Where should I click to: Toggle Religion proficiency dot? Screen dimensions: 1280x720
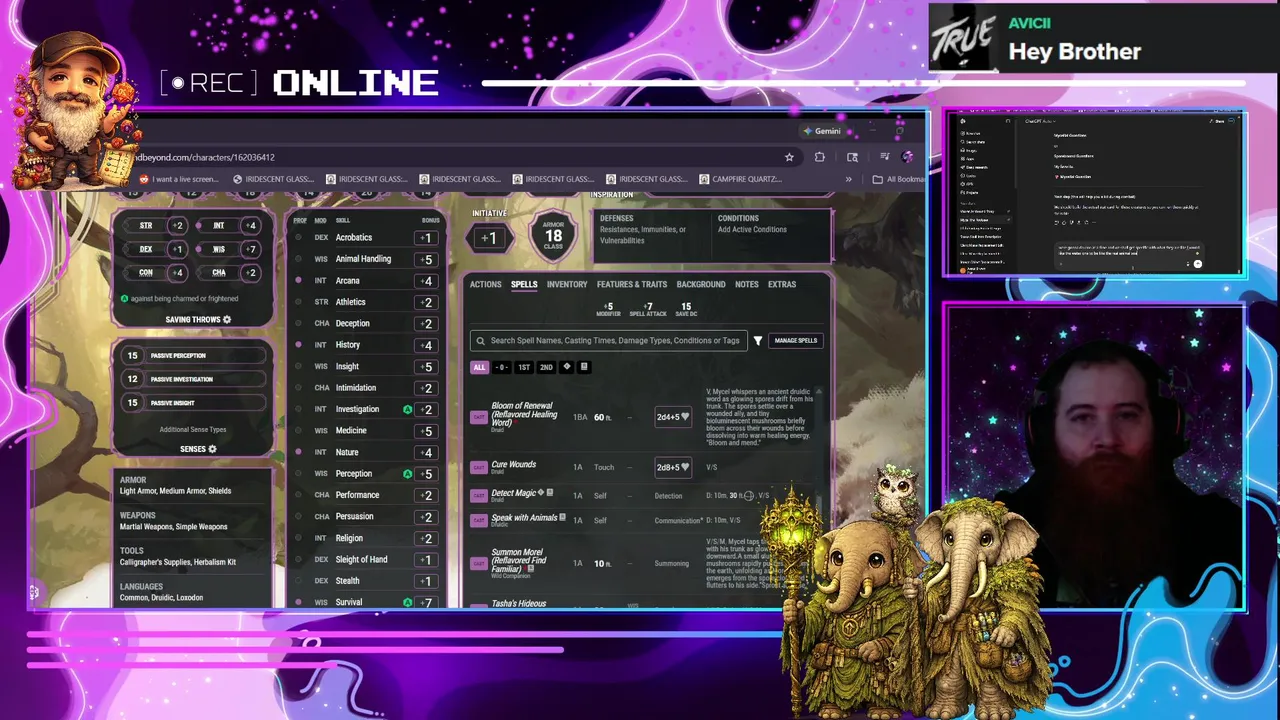(298, 539)
